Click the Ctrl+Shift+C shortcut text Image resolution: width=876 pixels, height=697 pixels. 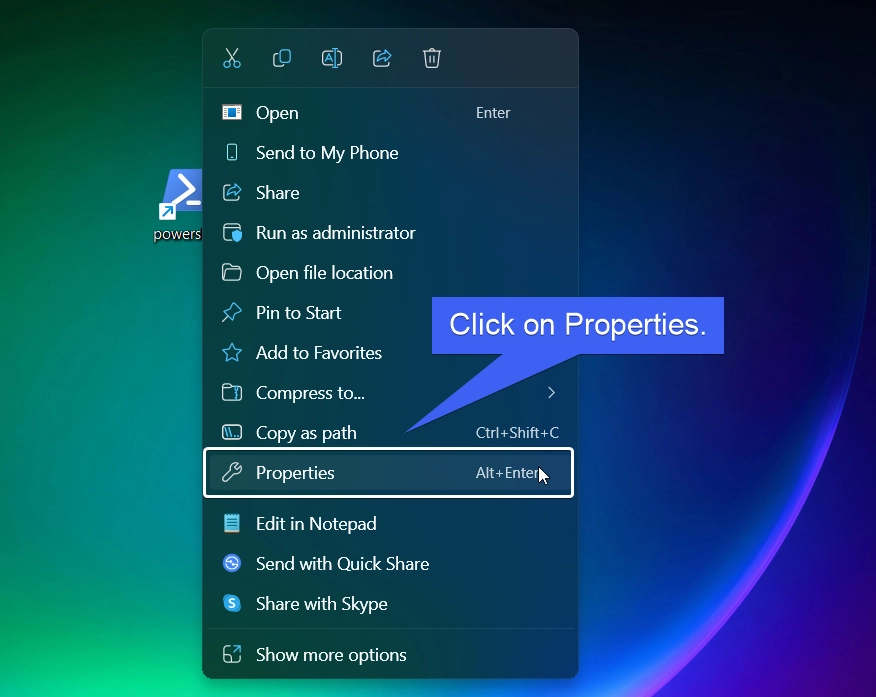coord(517,433)
